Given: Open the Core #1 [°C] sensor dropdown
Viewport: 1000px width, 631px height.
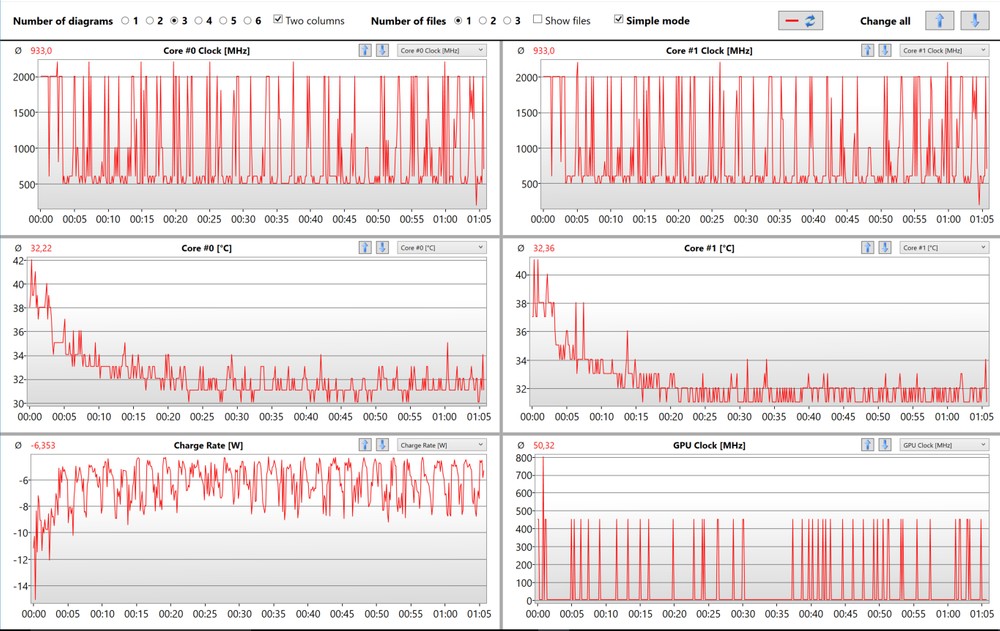Looking at the screenshot, I should click(943, 247).
